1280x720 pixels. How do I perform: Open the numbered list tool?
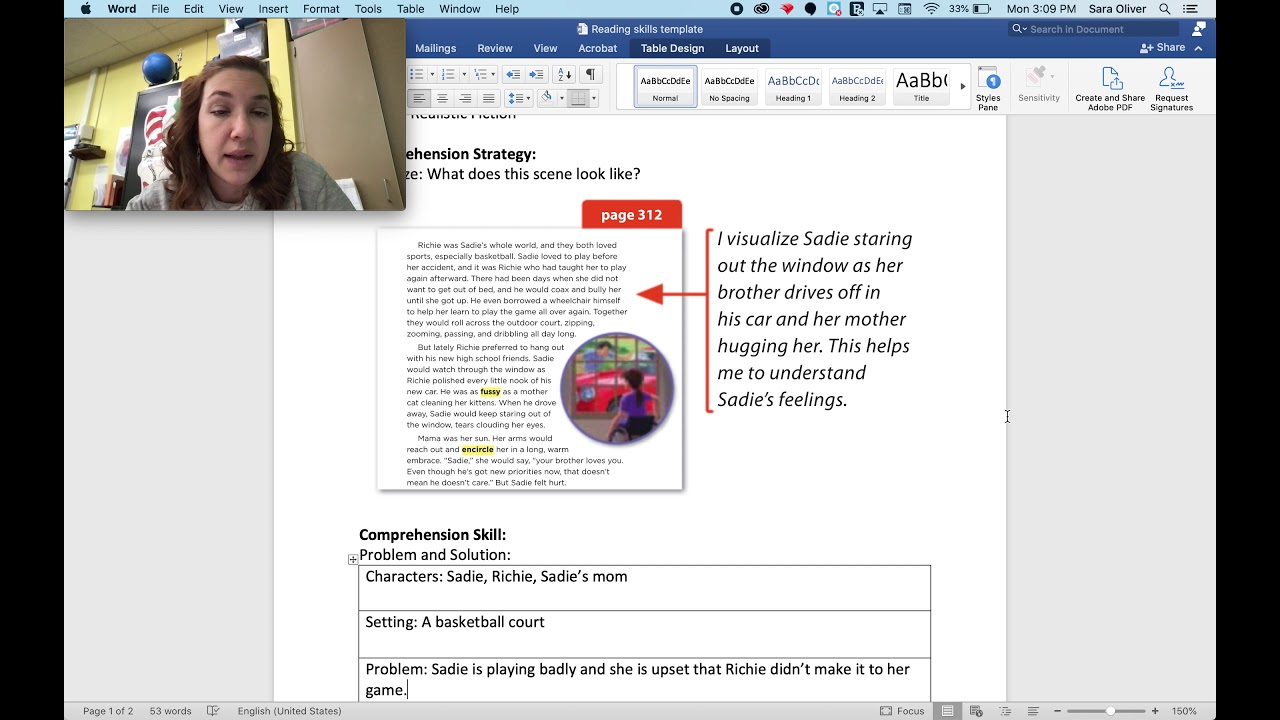[x=448, y=75]
